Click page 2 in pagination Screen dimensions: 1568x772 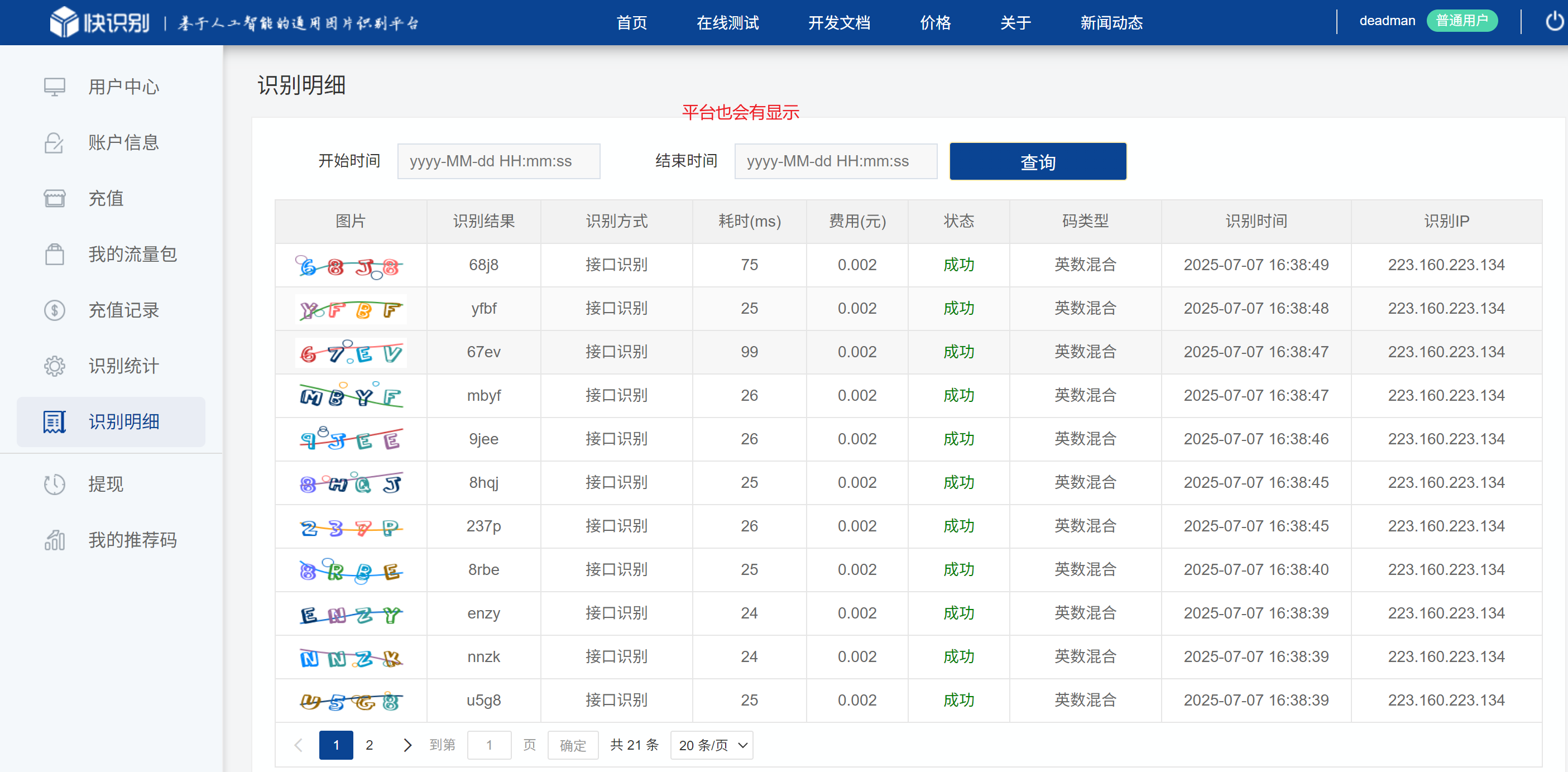[369, 745]
